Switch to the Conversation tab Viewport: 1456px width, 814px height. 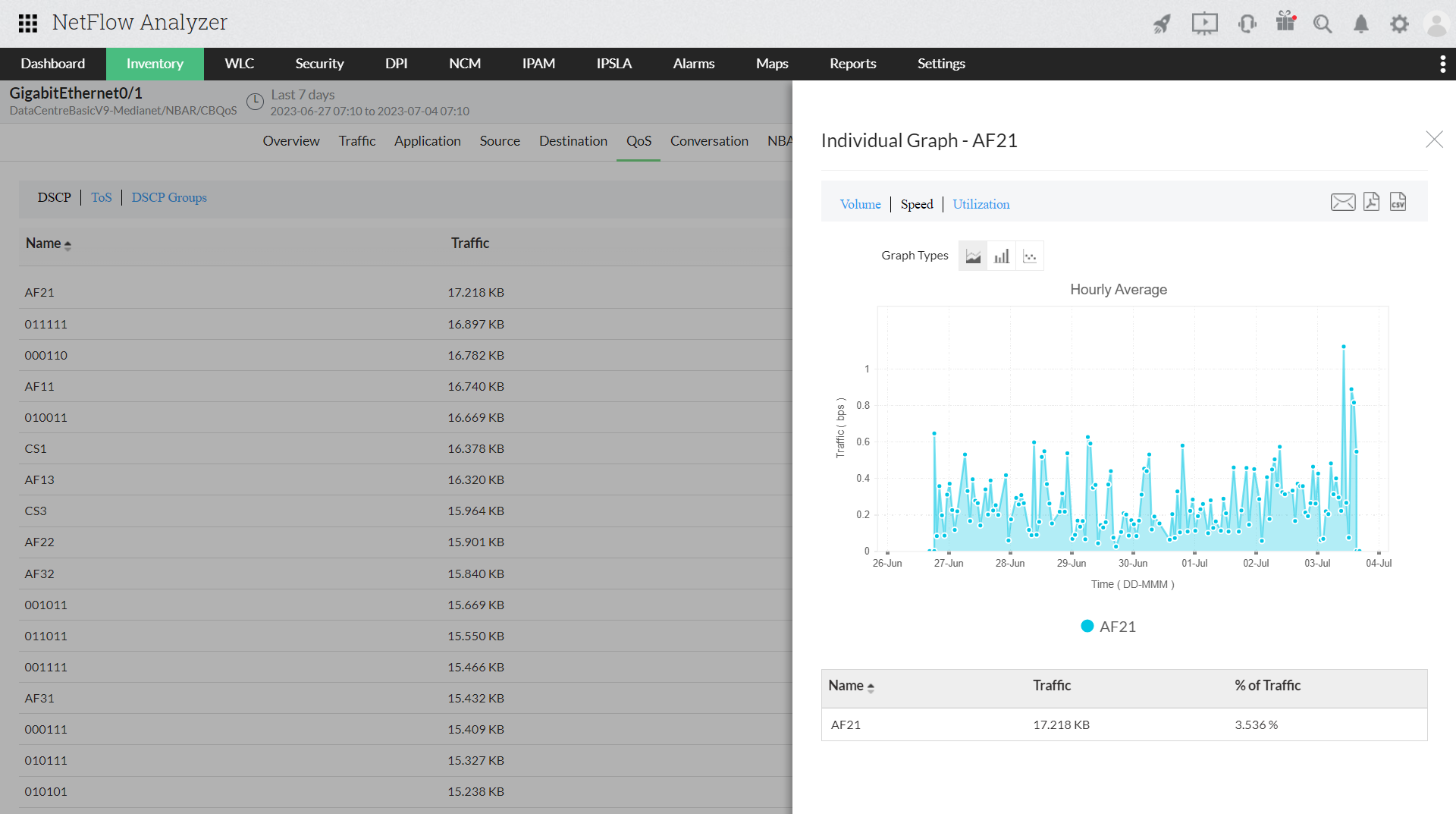[x=708, y=141]
